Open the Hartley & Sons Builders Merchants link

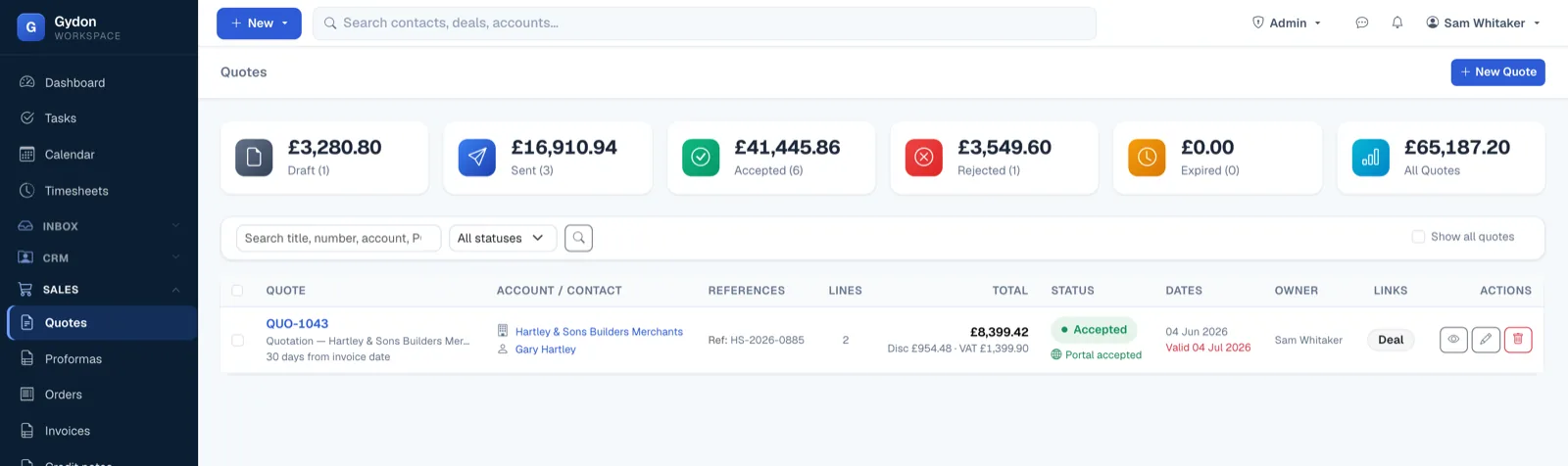coord(599,332)
